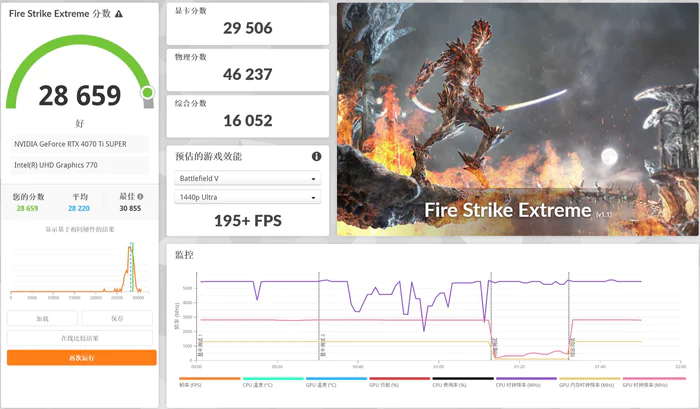This screenshot has width=700, height=409.
Task: Click the 195+ FPS estimate
Action: click(x=248, y=221)
